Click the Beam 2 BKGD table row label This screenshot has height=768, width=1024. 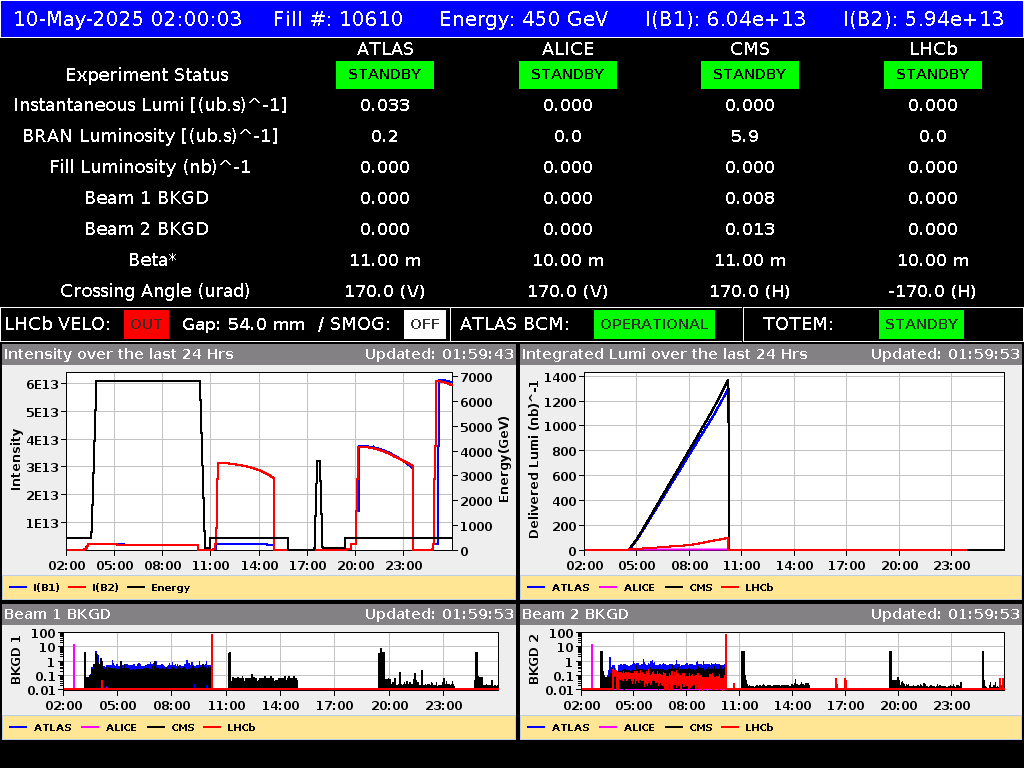point(147,229)
